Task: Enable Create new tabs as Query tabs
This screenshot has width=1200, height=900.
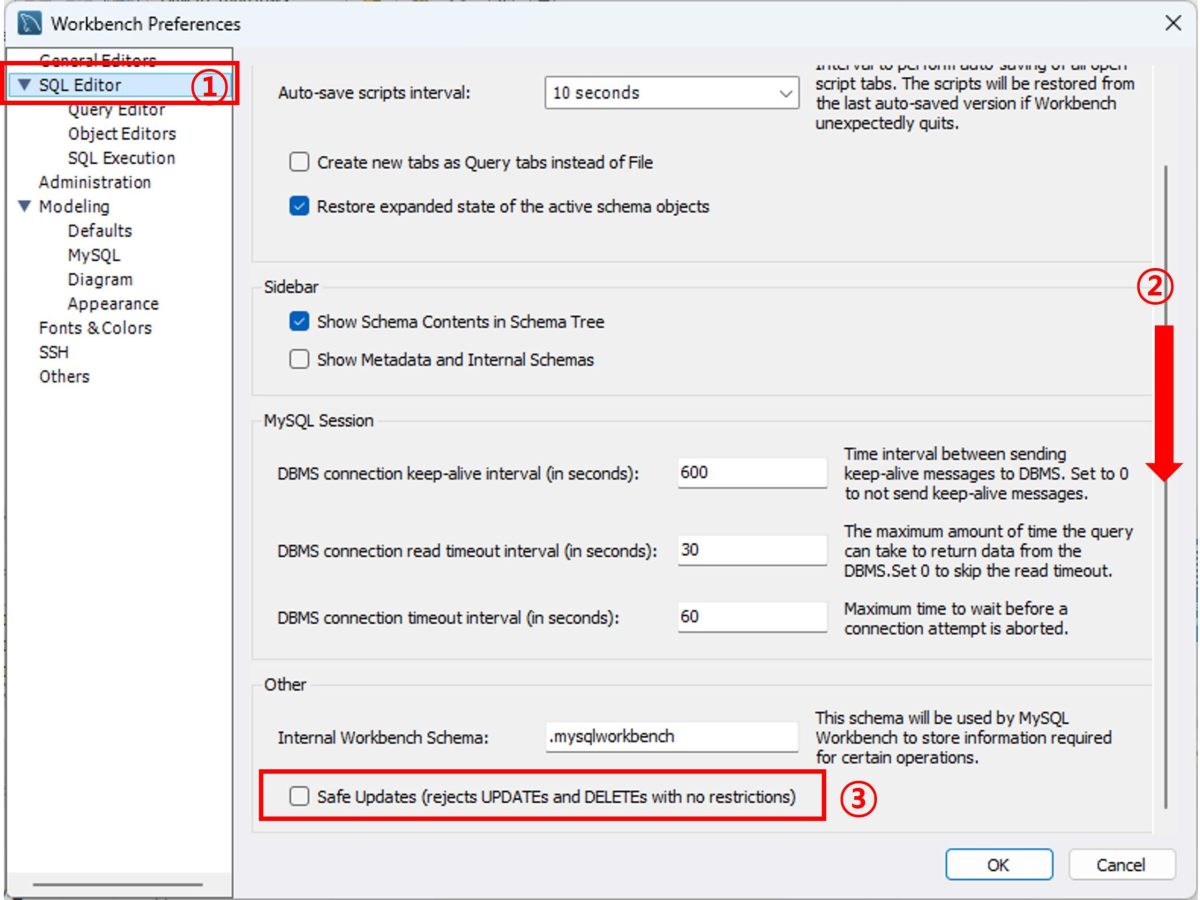Action: [298, 162]
